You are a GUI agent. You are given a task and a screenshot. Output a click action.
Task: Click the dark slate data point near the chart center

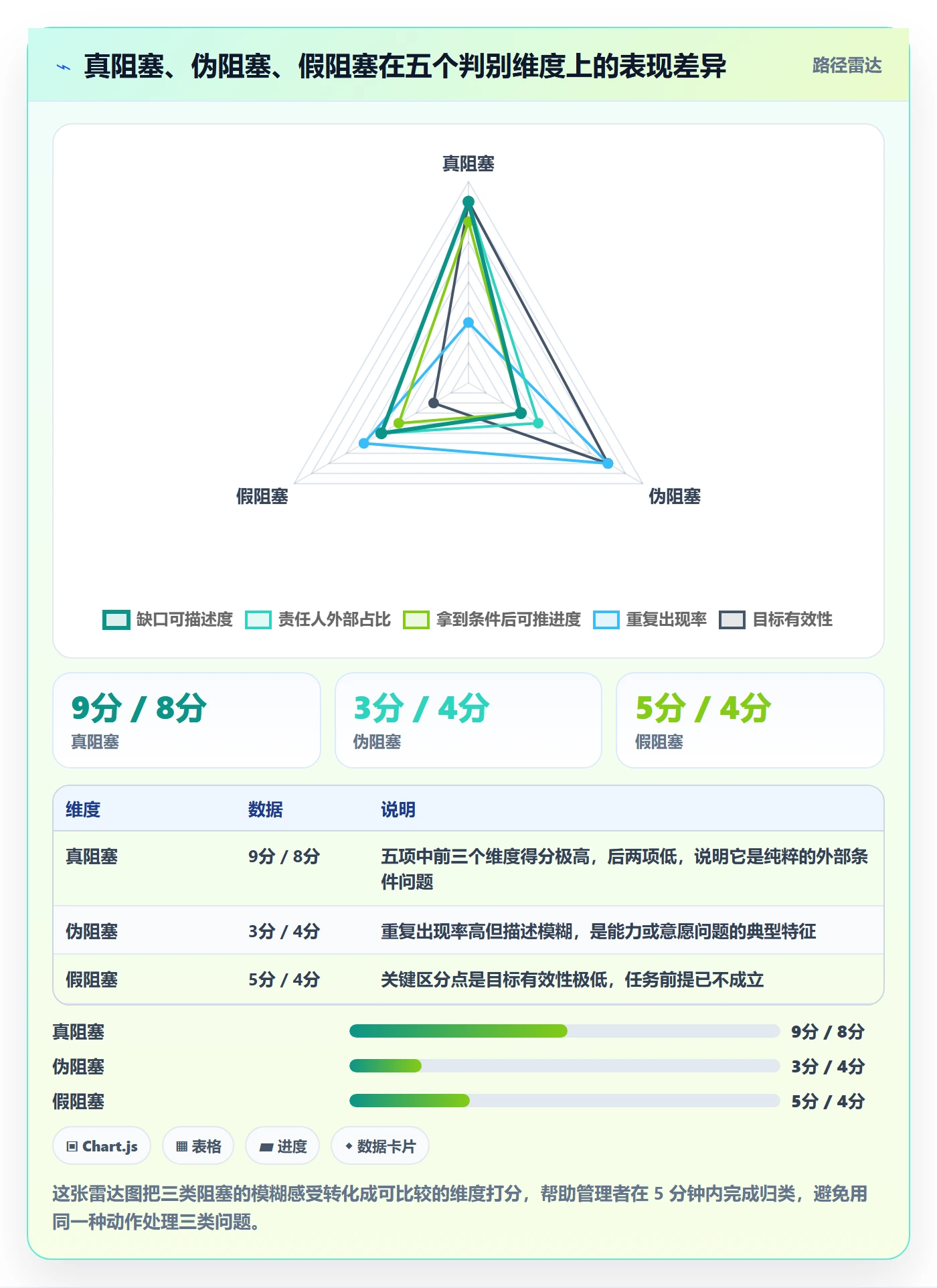click(x=434, y=403)
